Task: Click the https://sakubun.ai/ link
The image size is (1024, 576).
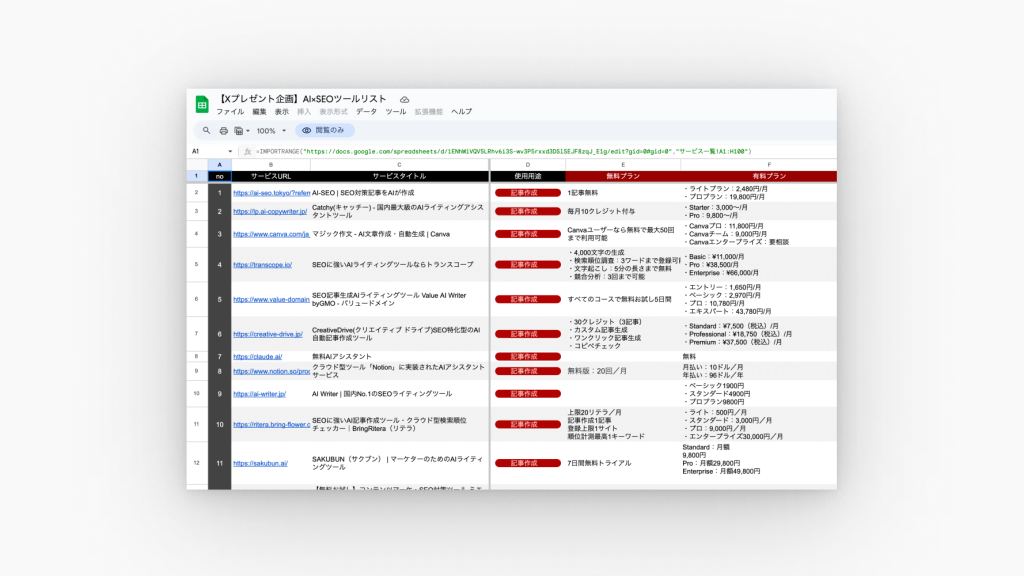Action: point(260,463)
